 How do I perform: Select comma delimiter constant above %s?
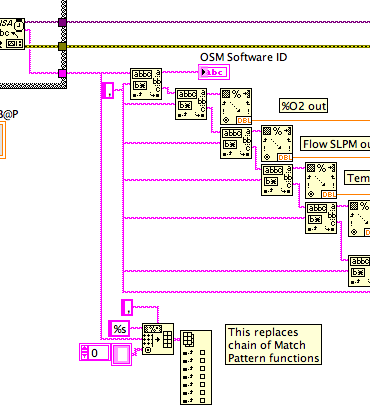[x=127, y=307]
